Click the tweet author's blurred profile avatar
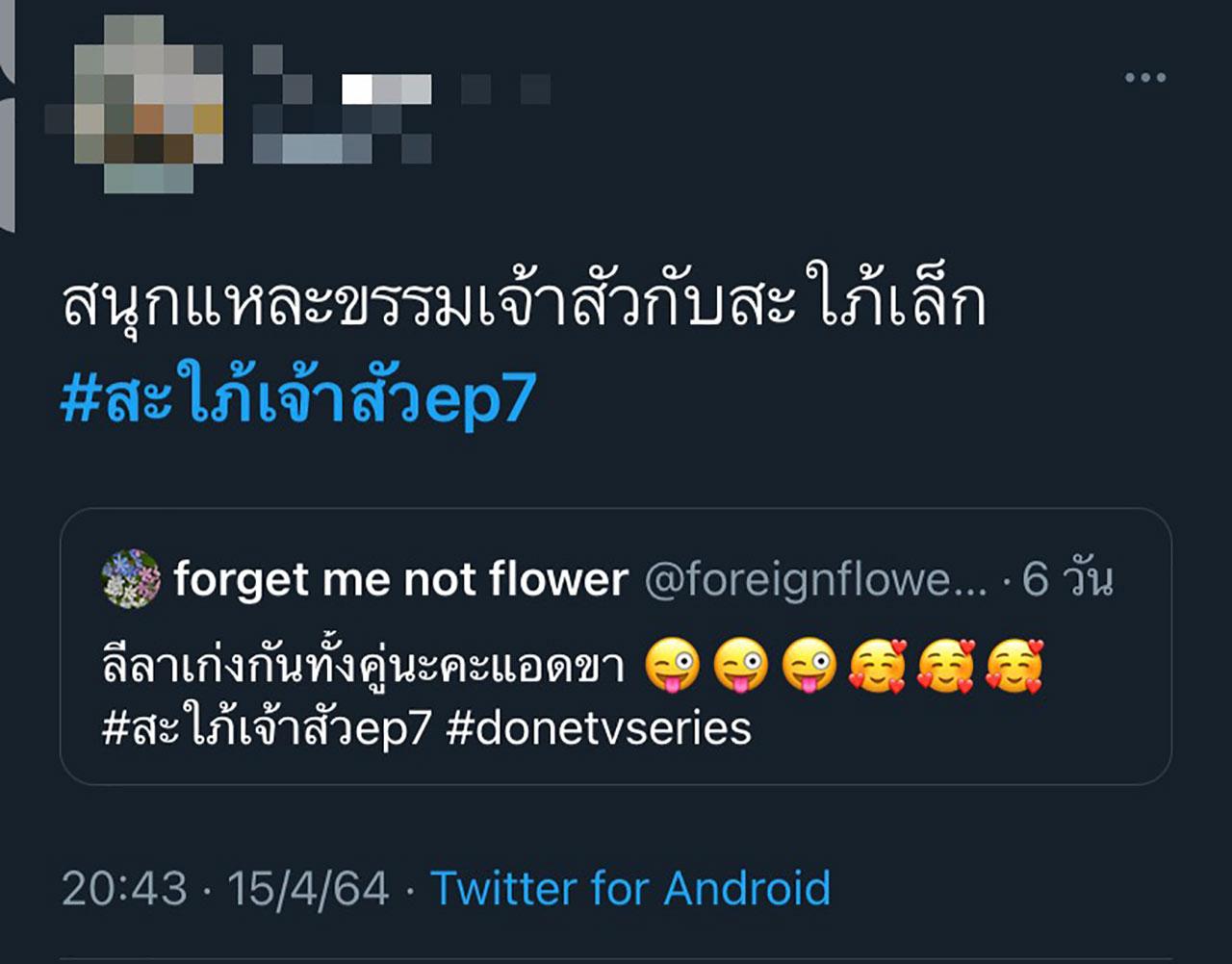This screenshot has width=1232, height=964. pyautogui.click(x=135, y=106)
